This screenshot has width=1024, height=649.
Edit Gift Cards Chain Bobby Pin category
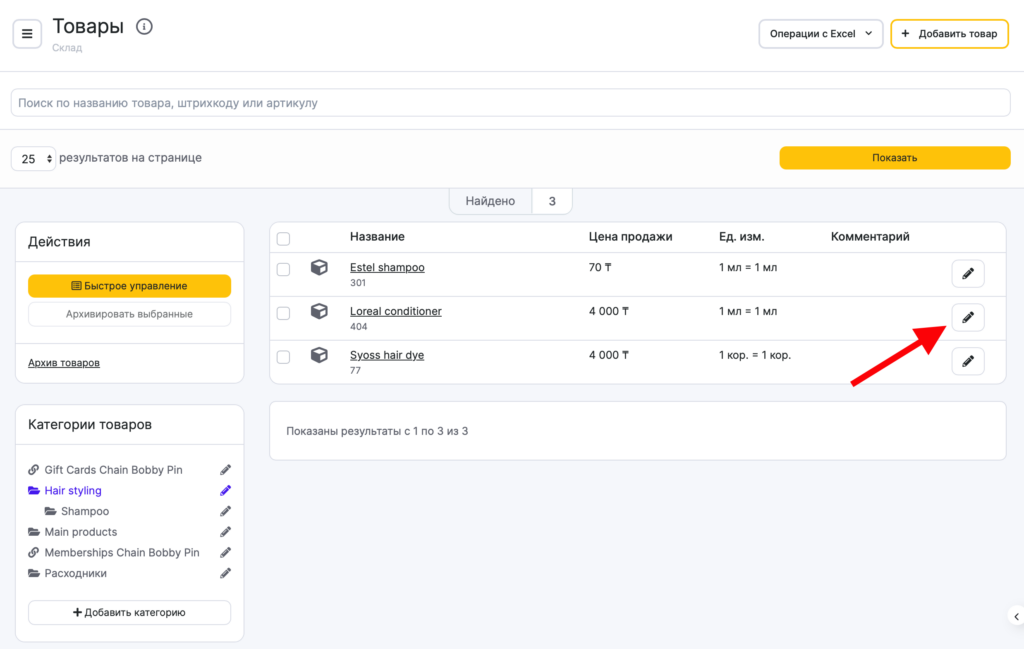pyautogui.click(x=226, y=470)
